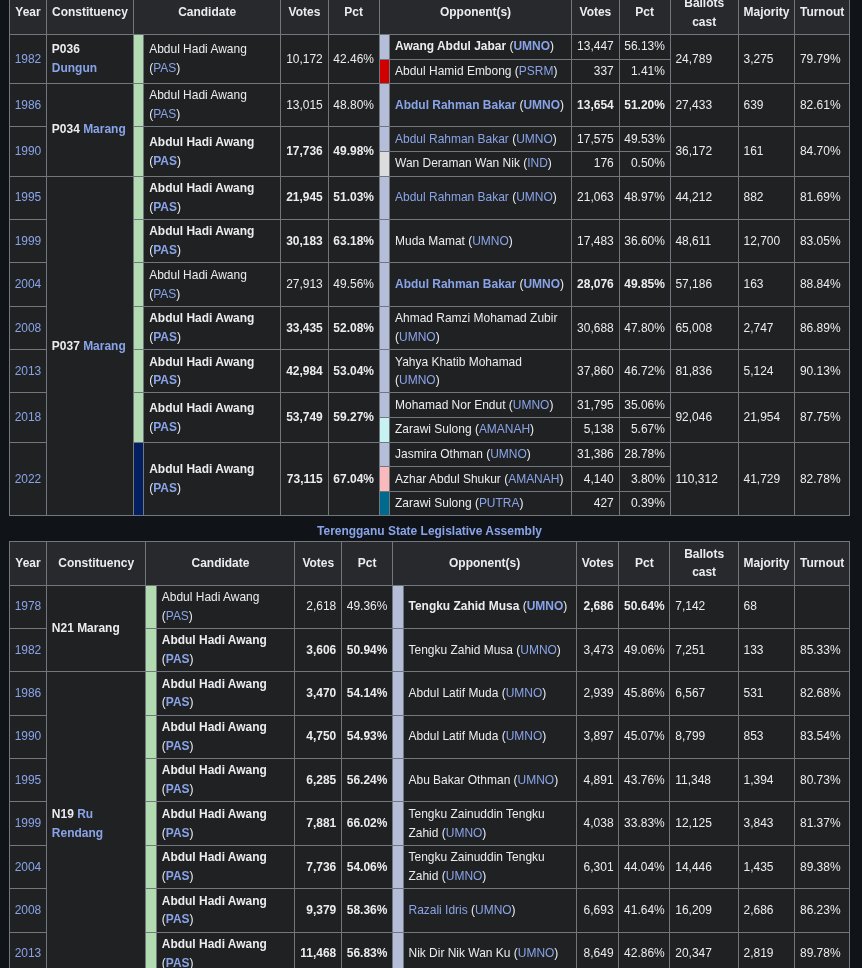
Task: Open PAS link in 2022 candidate cell
Action: 165,488
